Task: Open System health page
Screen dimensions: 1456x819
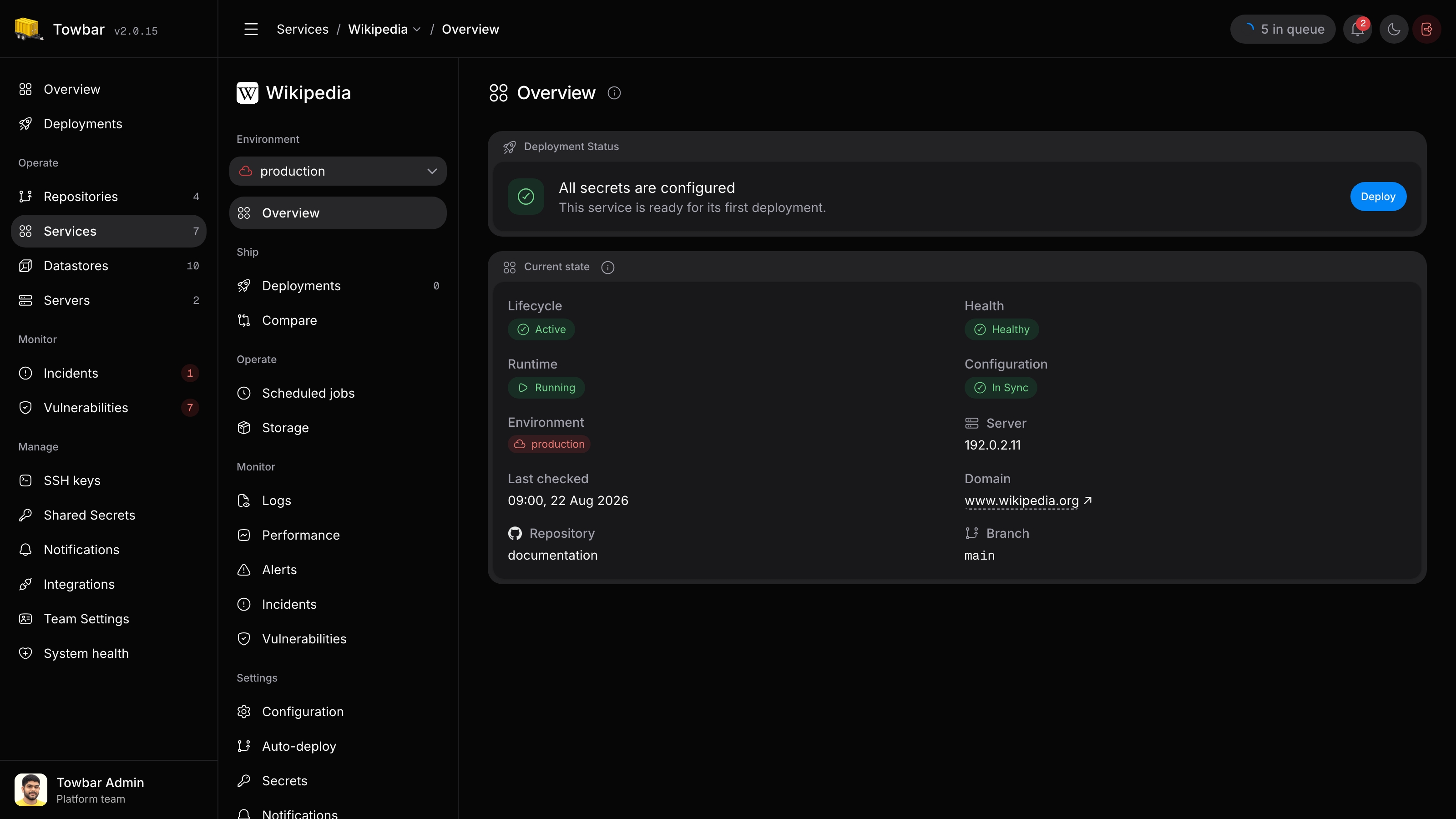Action: tap(109, 653)
